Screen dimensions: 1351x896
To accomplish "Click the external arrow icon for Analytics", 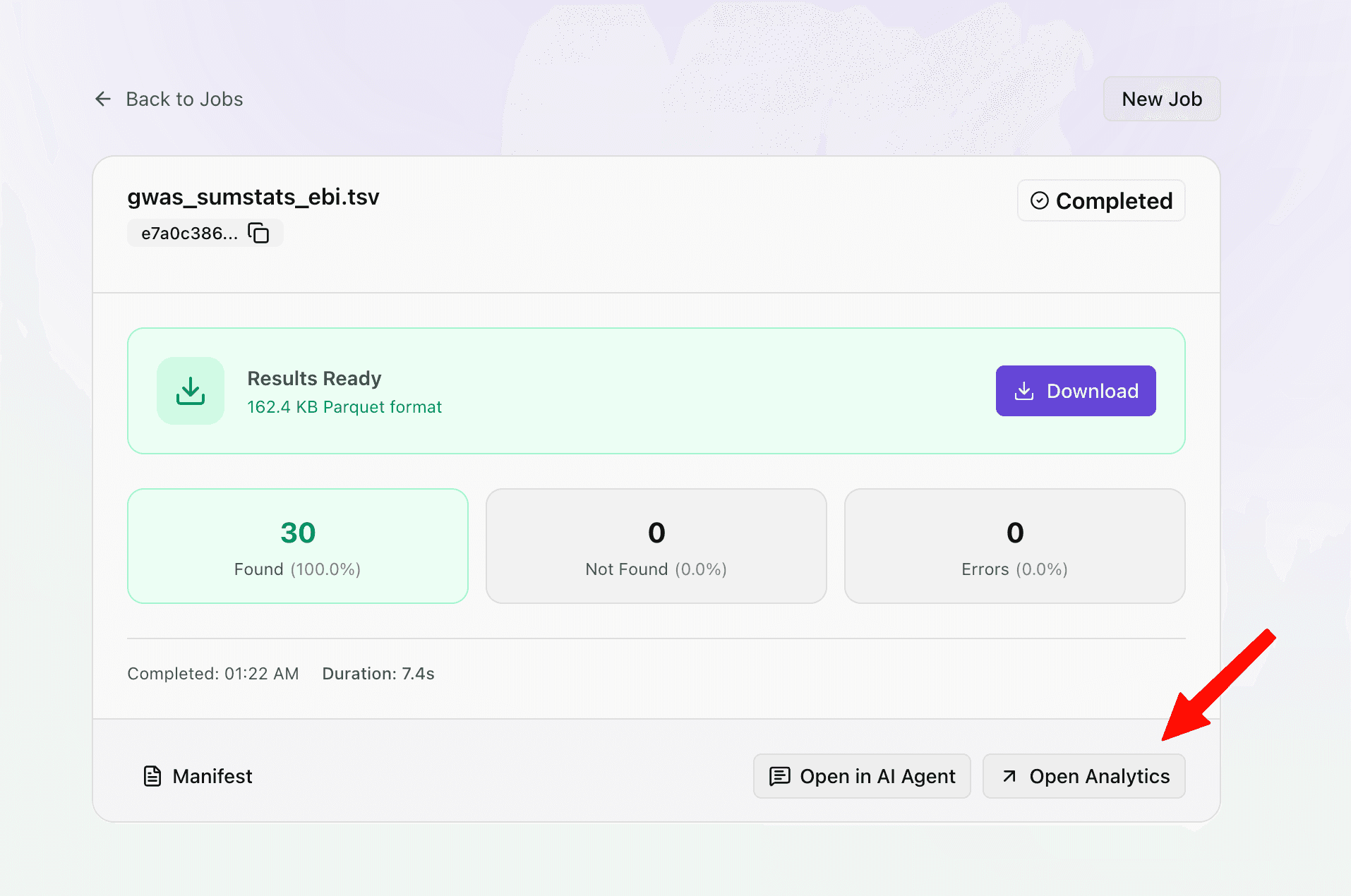I will tap(1009, 776).
